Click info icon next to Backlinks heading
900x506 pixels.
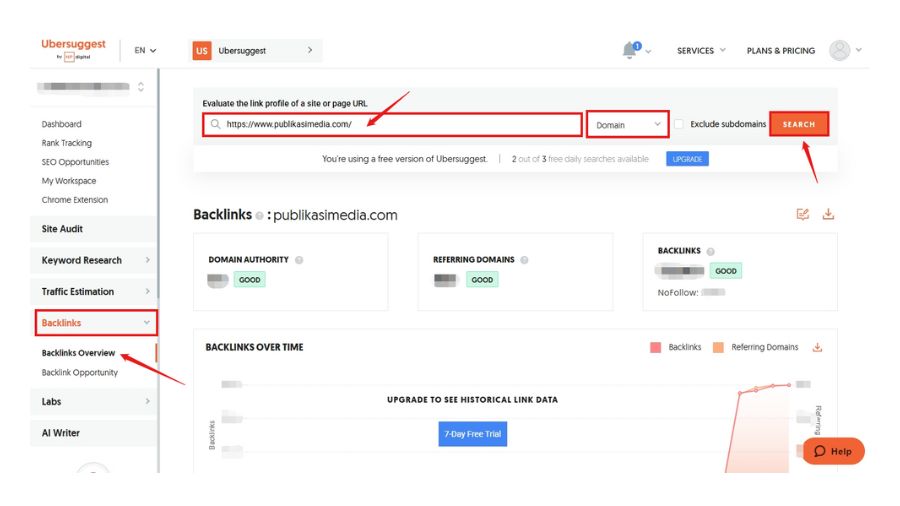259,216
